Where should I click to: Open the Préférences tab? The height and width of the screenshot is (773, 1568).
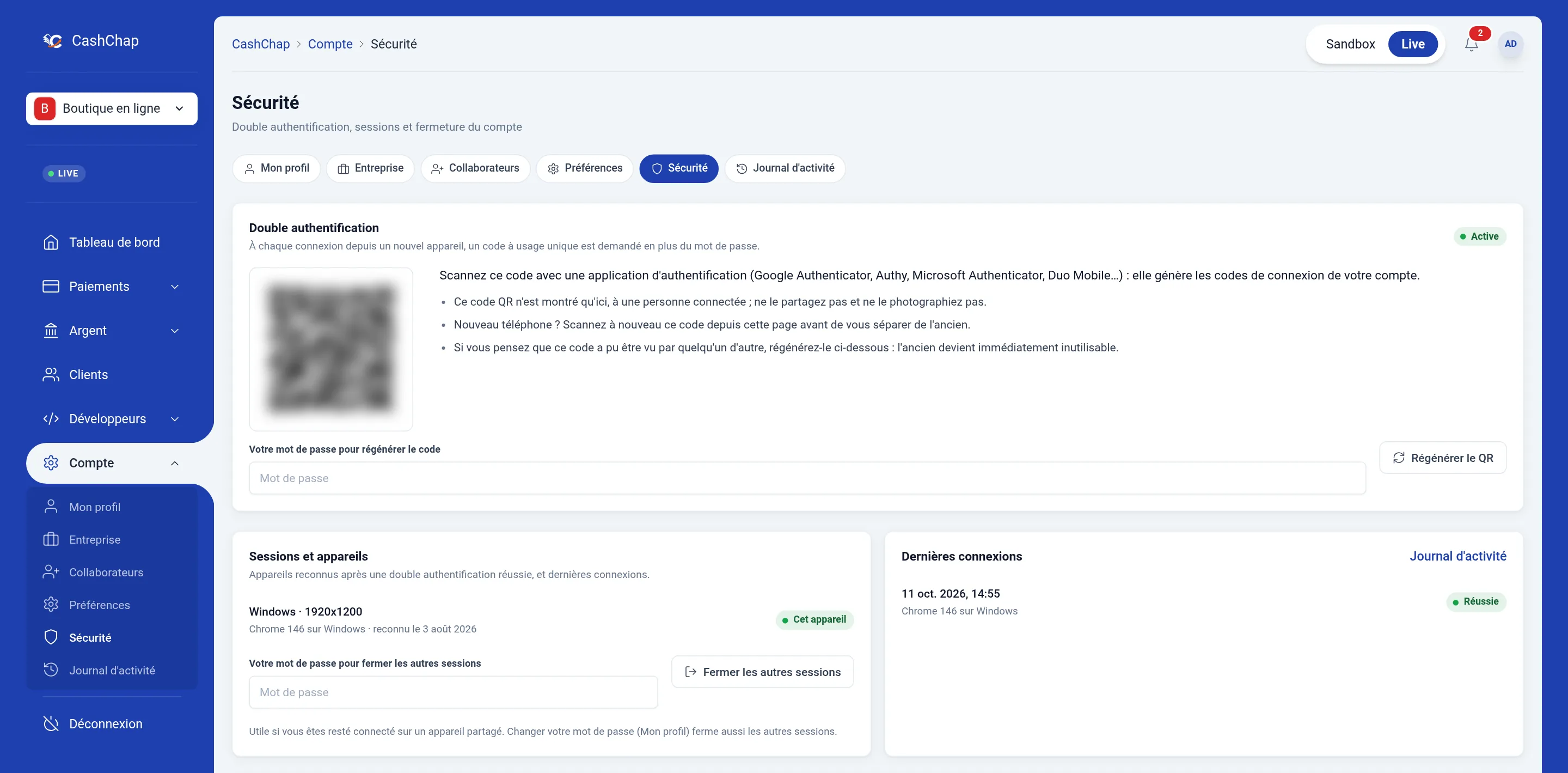584,168
